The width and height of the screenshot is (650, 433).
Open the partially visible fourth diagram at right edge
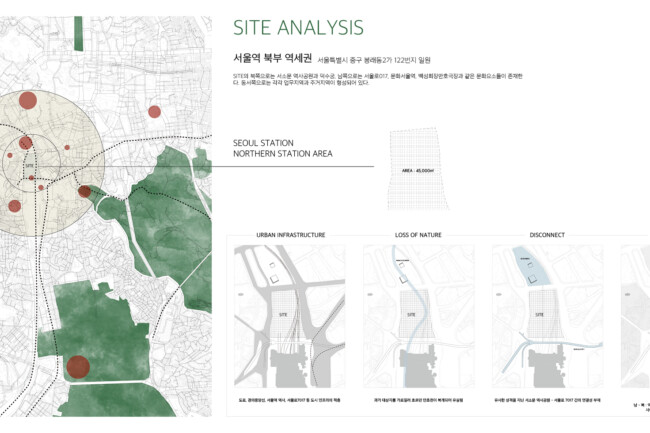pos(635,318)
